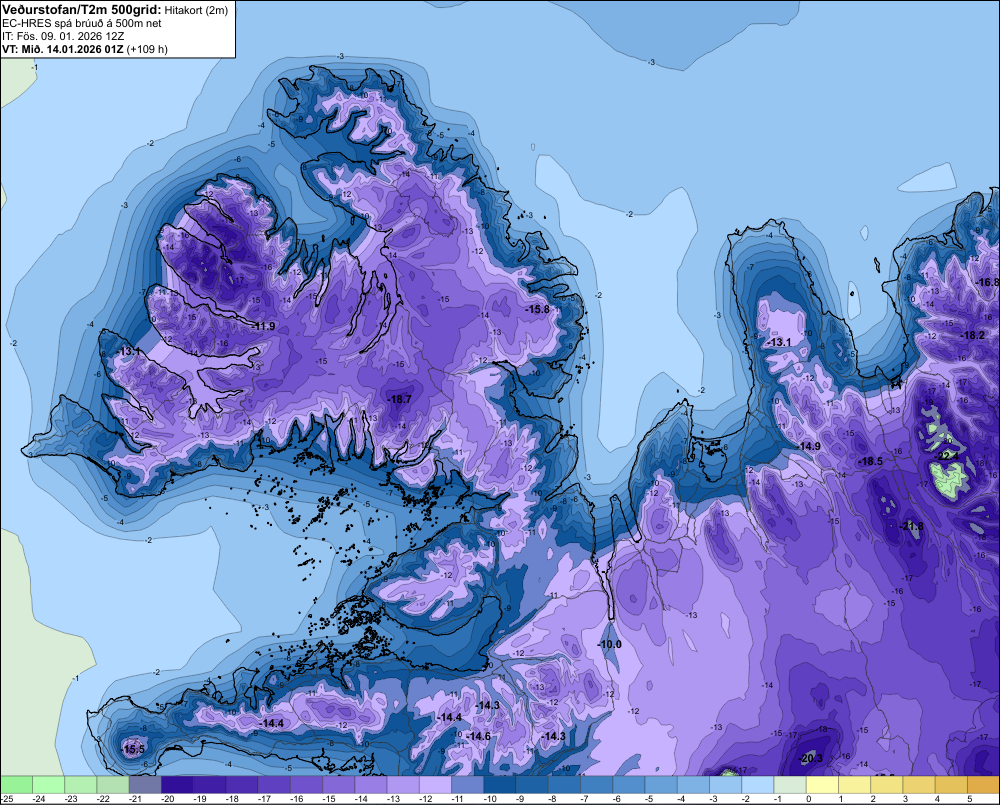Select the -11.9 temperature label

tap(263, 327)
